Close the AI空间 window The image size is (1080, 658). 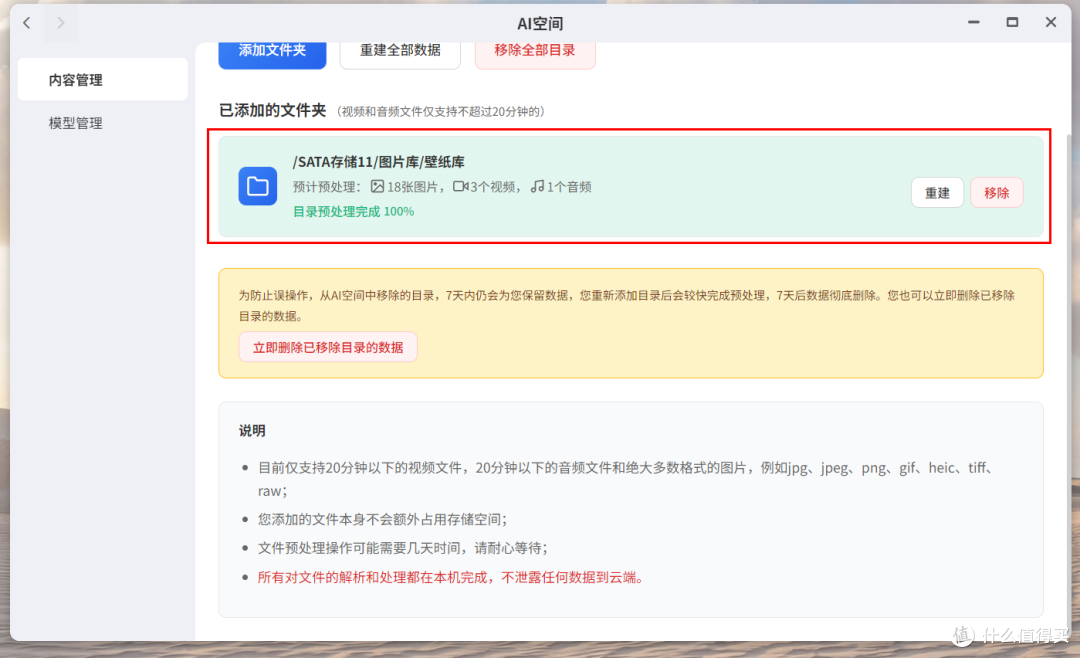[x=1050, y=23]
